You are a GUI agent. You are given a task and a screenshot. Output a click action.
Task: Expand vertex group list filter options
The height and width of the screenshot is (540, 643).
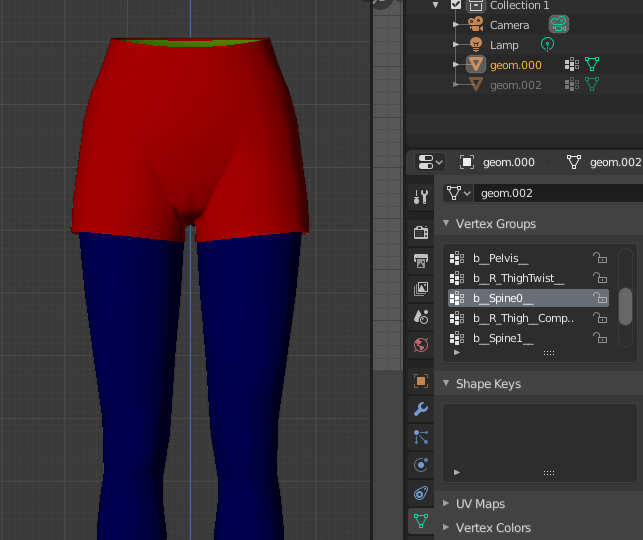coord(457,353)
